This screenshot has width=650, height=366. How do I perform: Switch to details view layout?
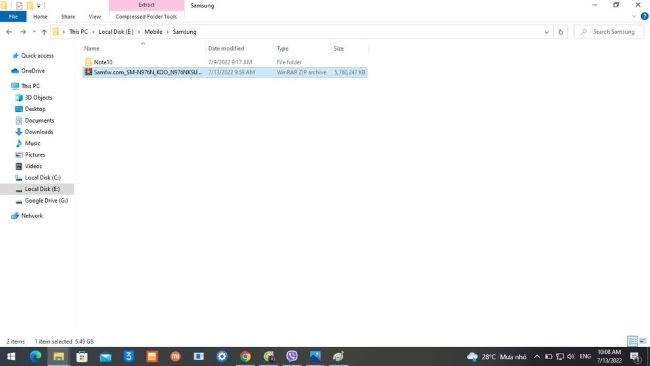click(x=633, y=341)
